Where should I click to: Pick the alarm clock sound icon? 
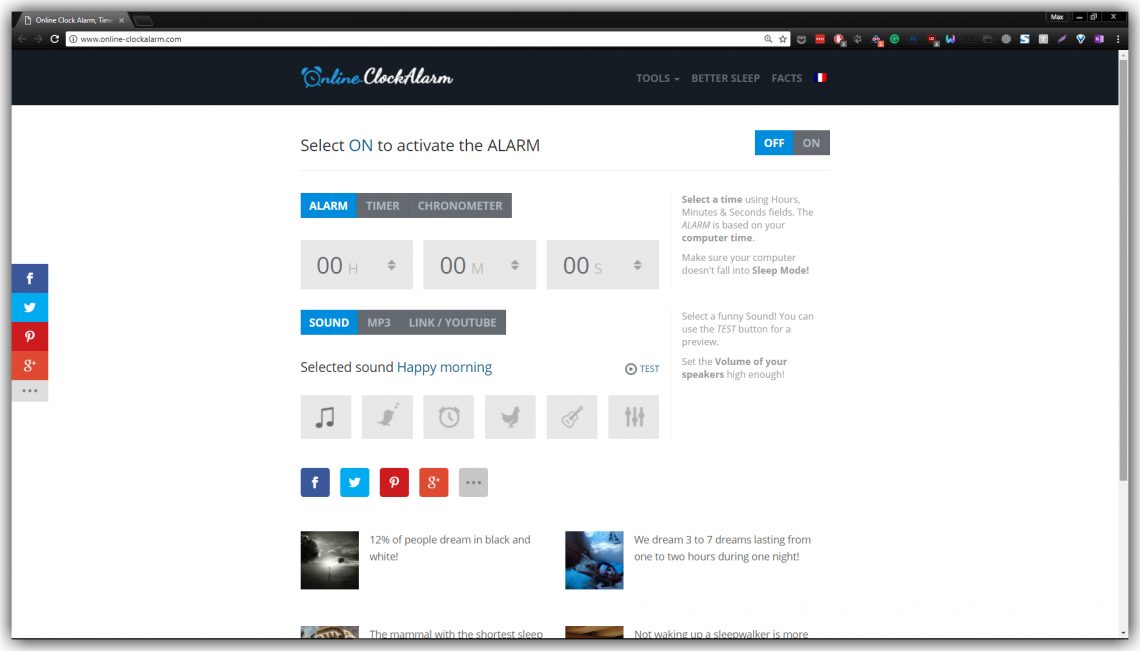pyautogui.click(x=449, y=417)
